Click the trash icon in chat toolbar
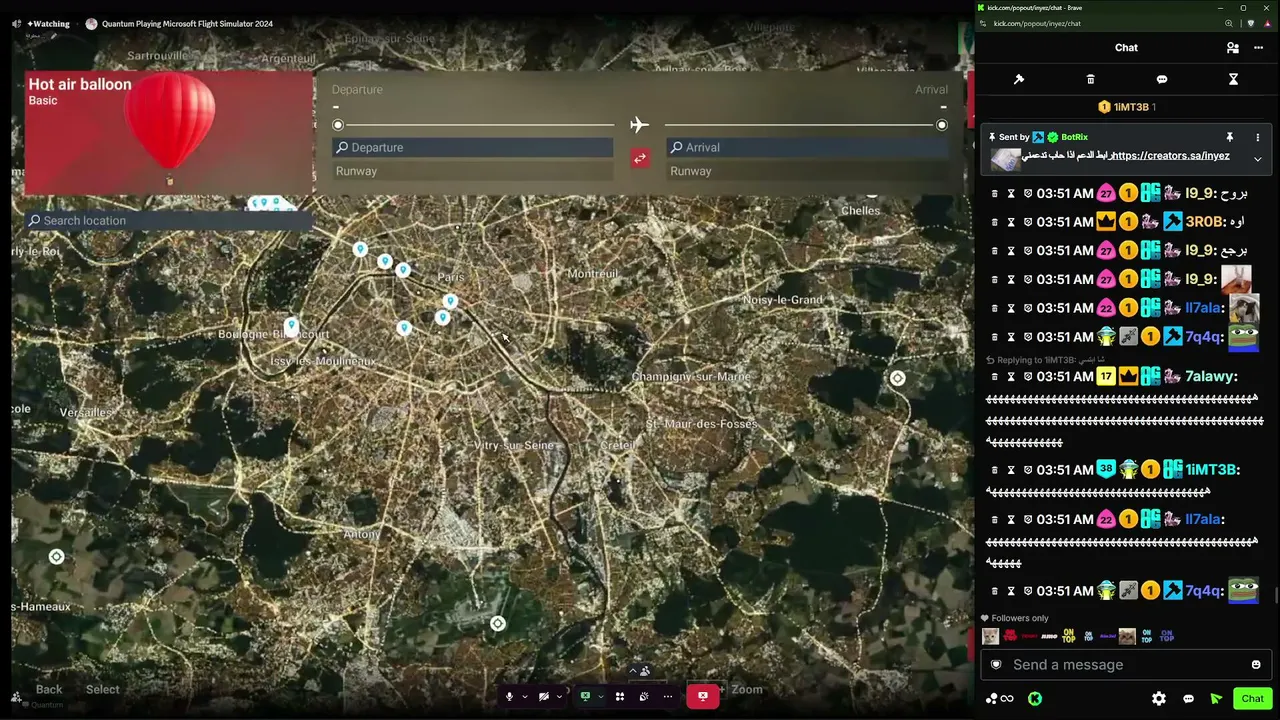 pyautogui.click(x=1090, y=79)
